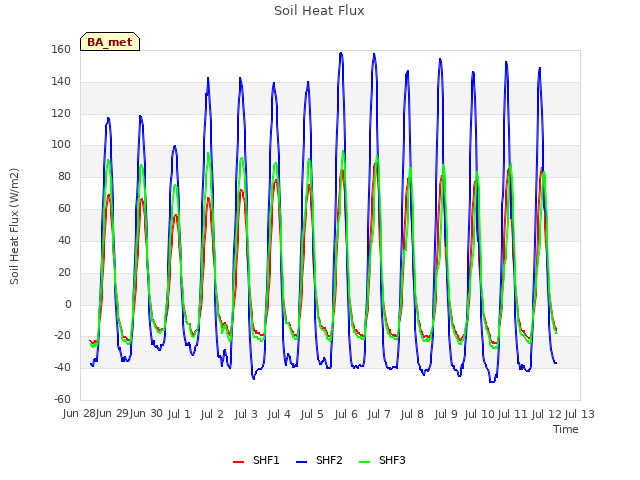Image resolution: width=640 pixels, height=480 pixels.
Task: Click the Jul 4 x-axis tick label
Action: click(279, 414)
